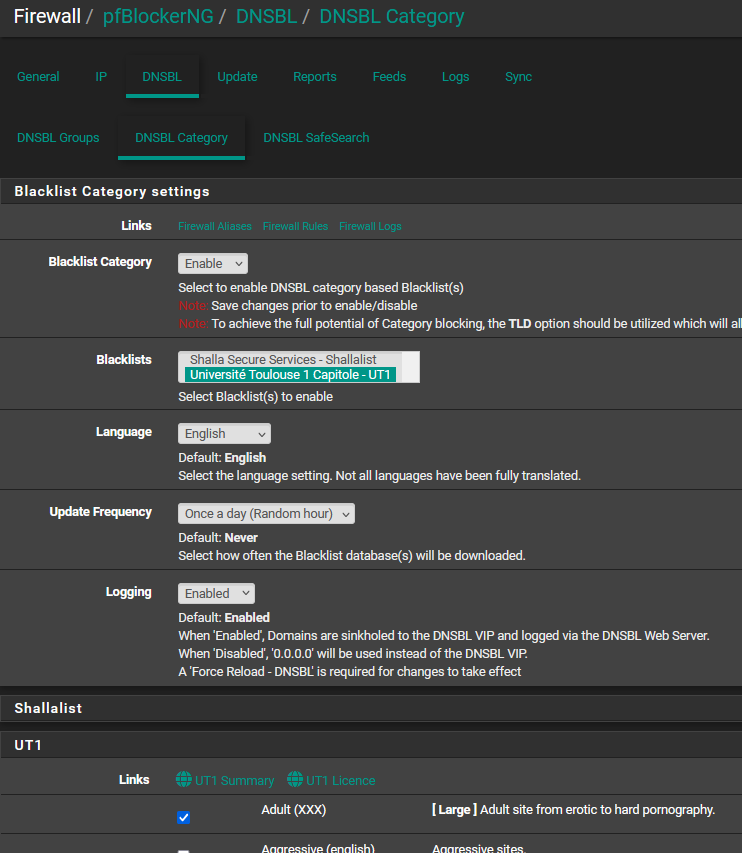
Task: Follow the Firewall Rules link
Action: click(x=295, y=226)
